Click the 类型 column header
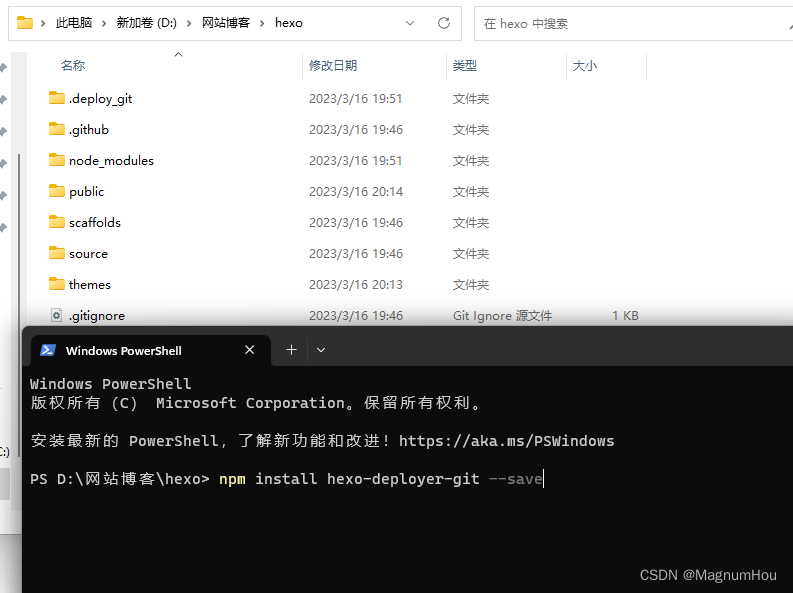793x593 pixels. [x=464, y=65]
